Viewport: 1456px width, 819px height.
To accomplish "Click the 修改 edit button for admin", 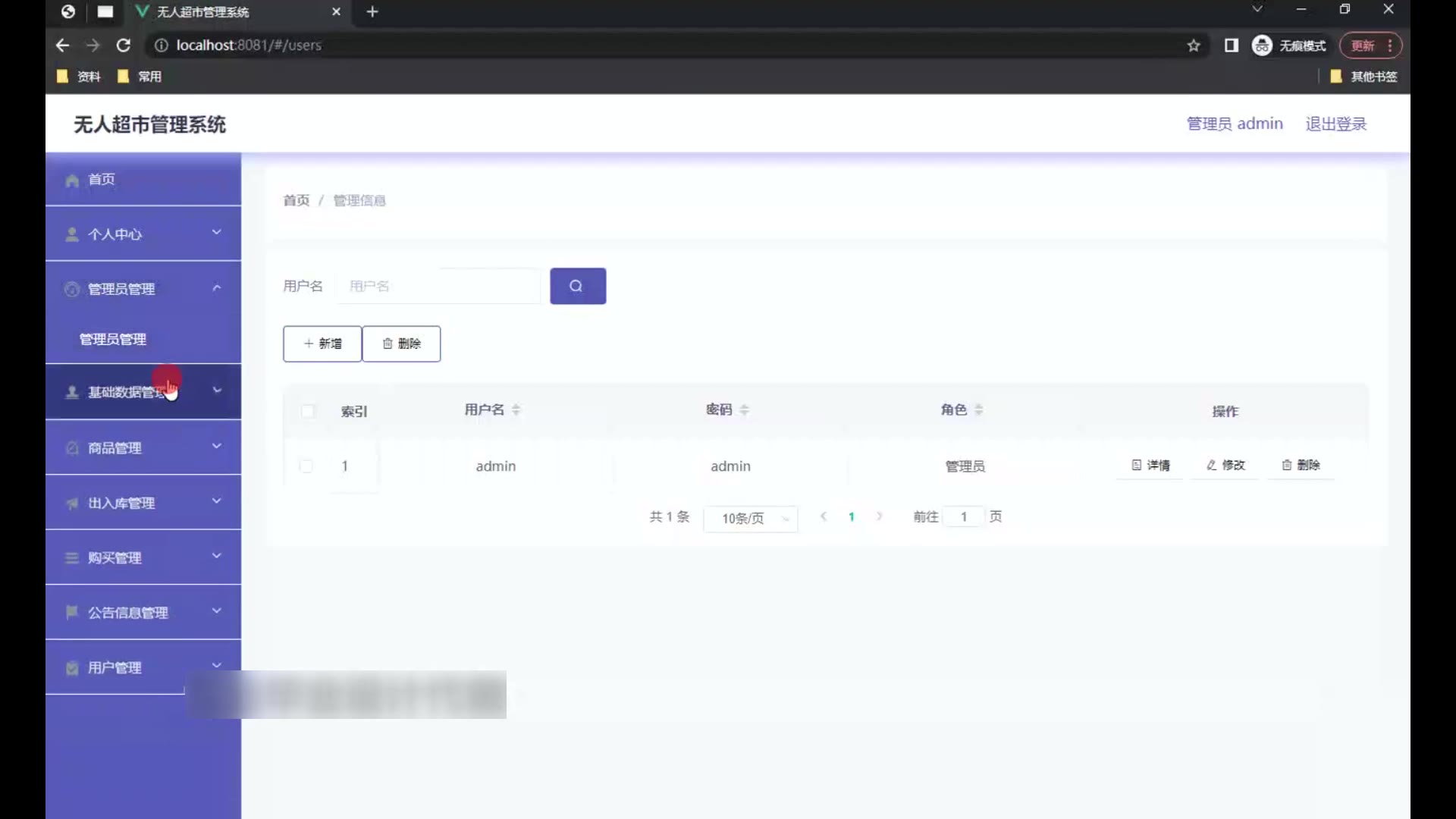I will point(1225,465).
